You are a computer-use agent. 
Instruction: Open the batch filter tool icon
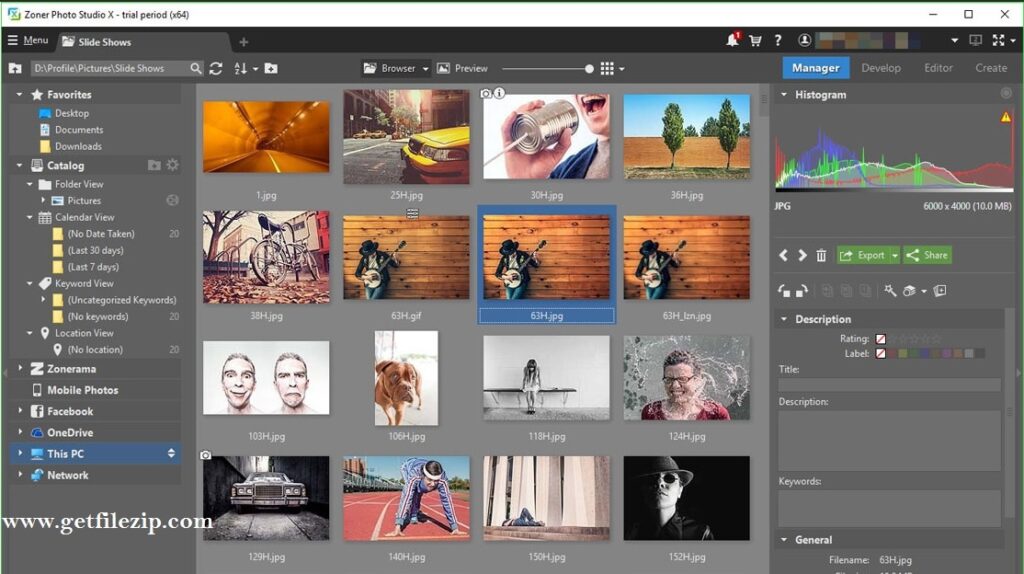[x=909, y=291]
